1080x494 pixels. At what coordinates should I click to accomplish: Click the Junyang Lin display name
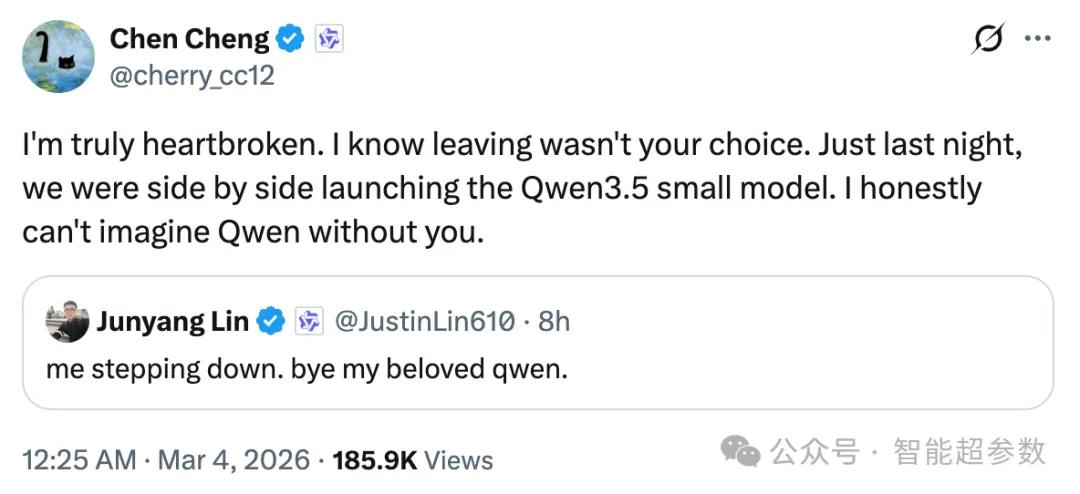click(174, 322)
